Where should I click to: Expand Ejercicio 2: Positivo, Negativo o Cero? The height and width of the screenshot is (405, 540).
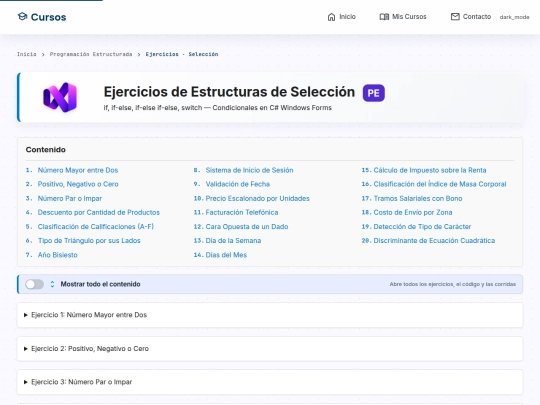pyautogui.click(x=270, y=349)
